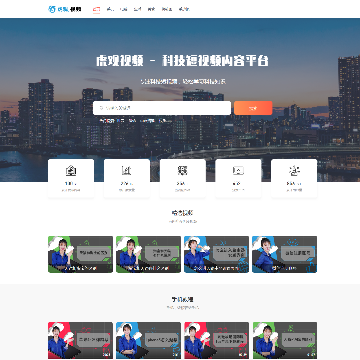The image size is (360, 360).
Task: Open the second green video thumbnail in the upper video row
Action: (148, 254)
